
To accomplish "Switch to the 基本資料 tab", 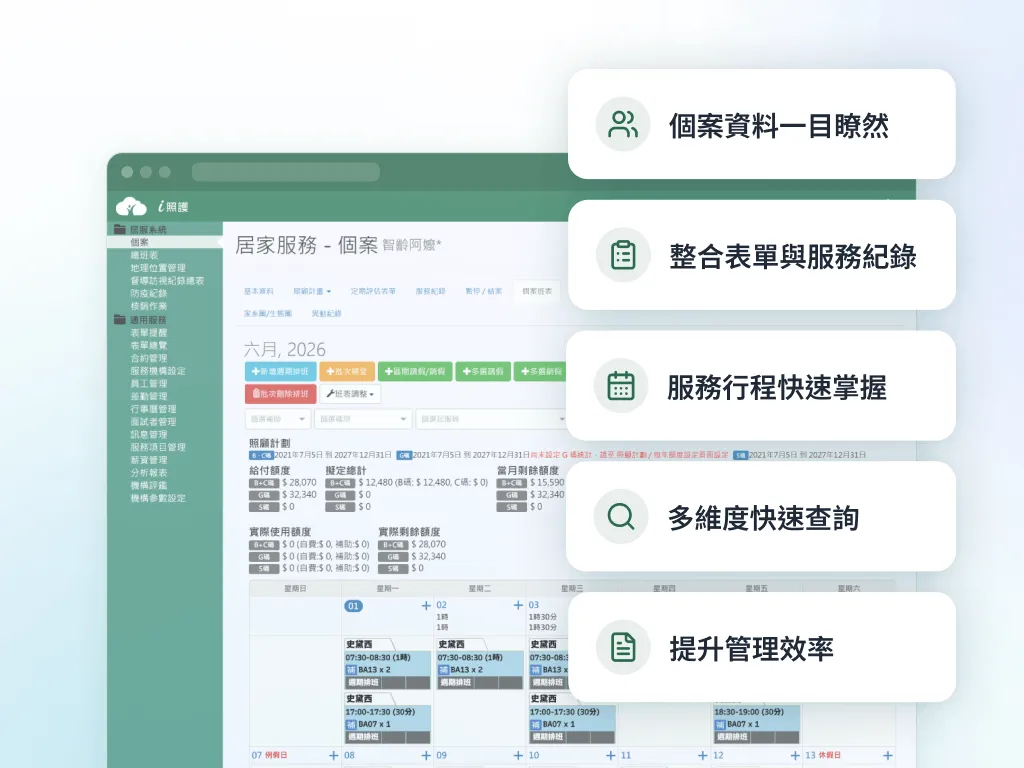I will [x=259, y=291].
